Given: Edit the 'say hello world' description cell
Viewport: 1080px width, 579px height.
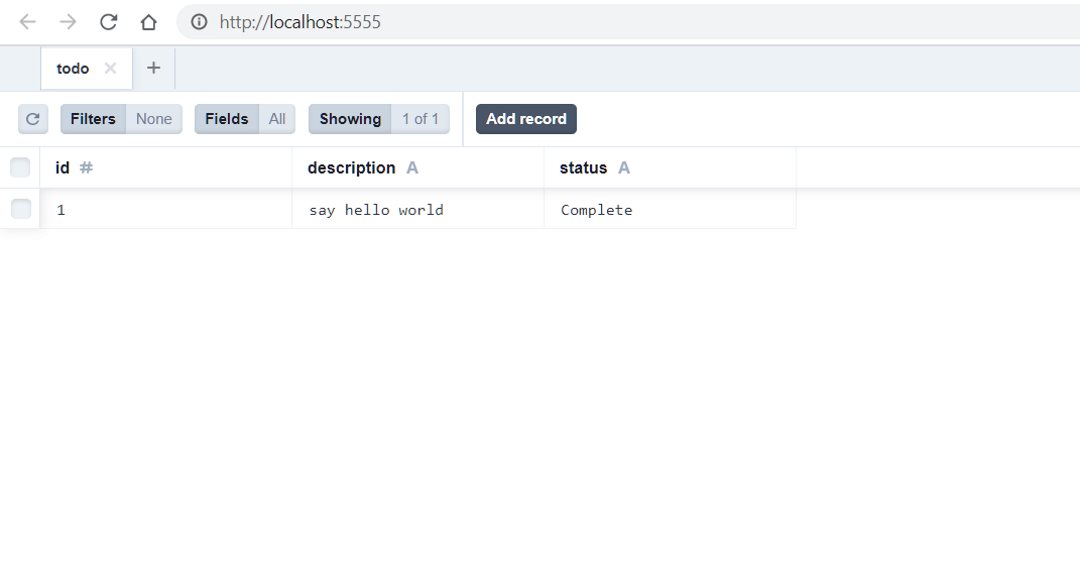Looking at the screenshot, I should [x=376, y=210].
